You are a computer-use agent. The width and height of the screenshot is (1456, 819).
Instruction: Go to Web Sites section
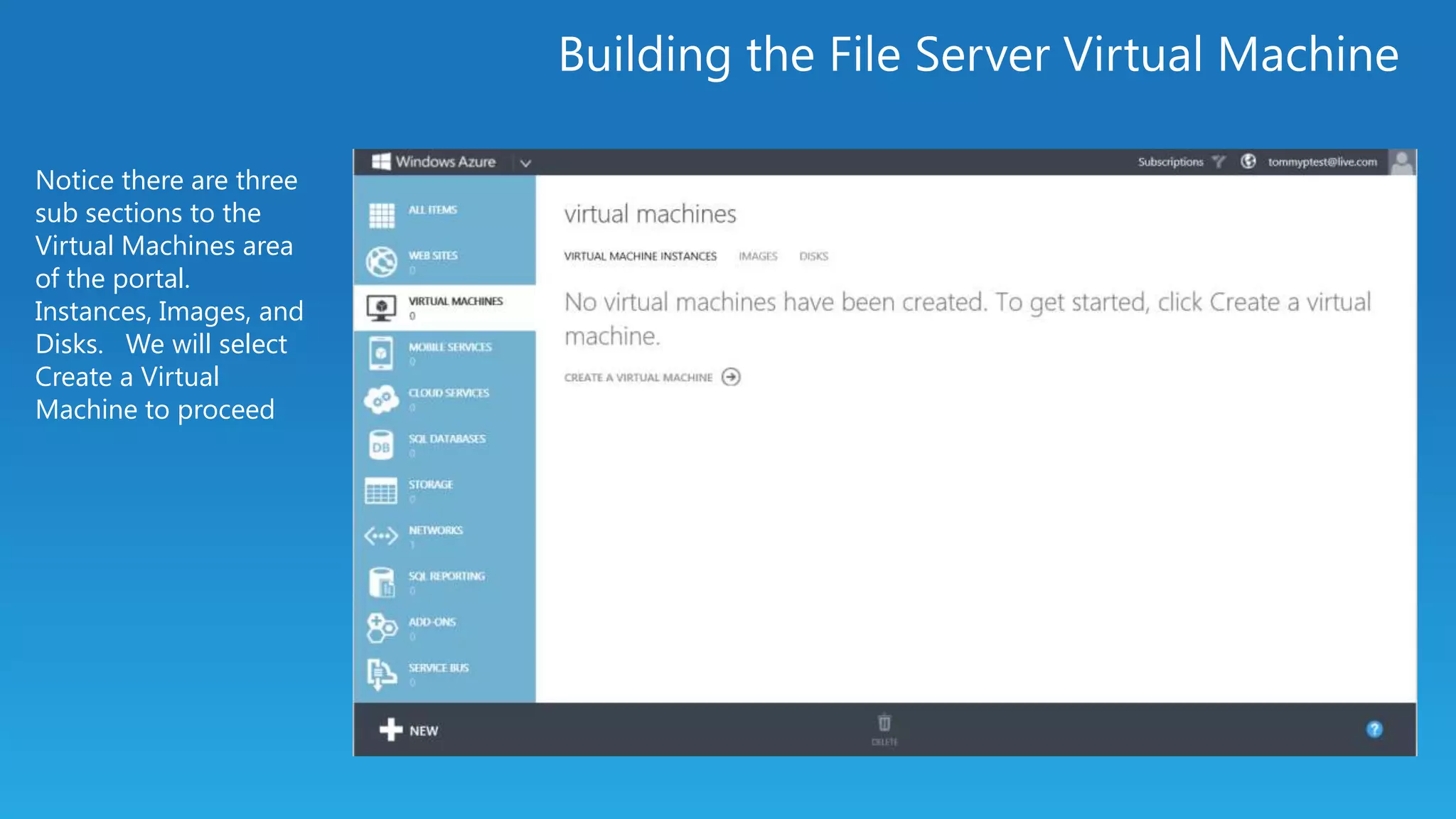(444, 261)
